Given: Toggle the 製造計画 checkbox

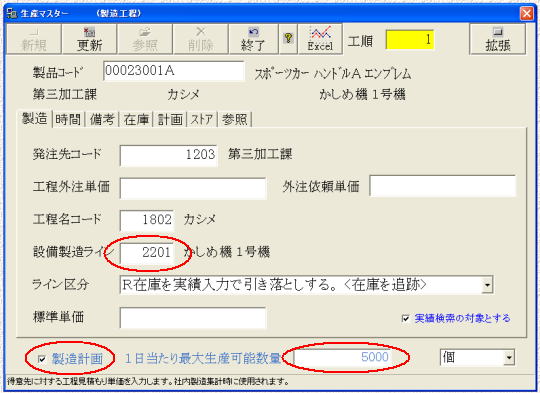Looking at the screenshot, I should pyautogui.click(x=42, y=359).
